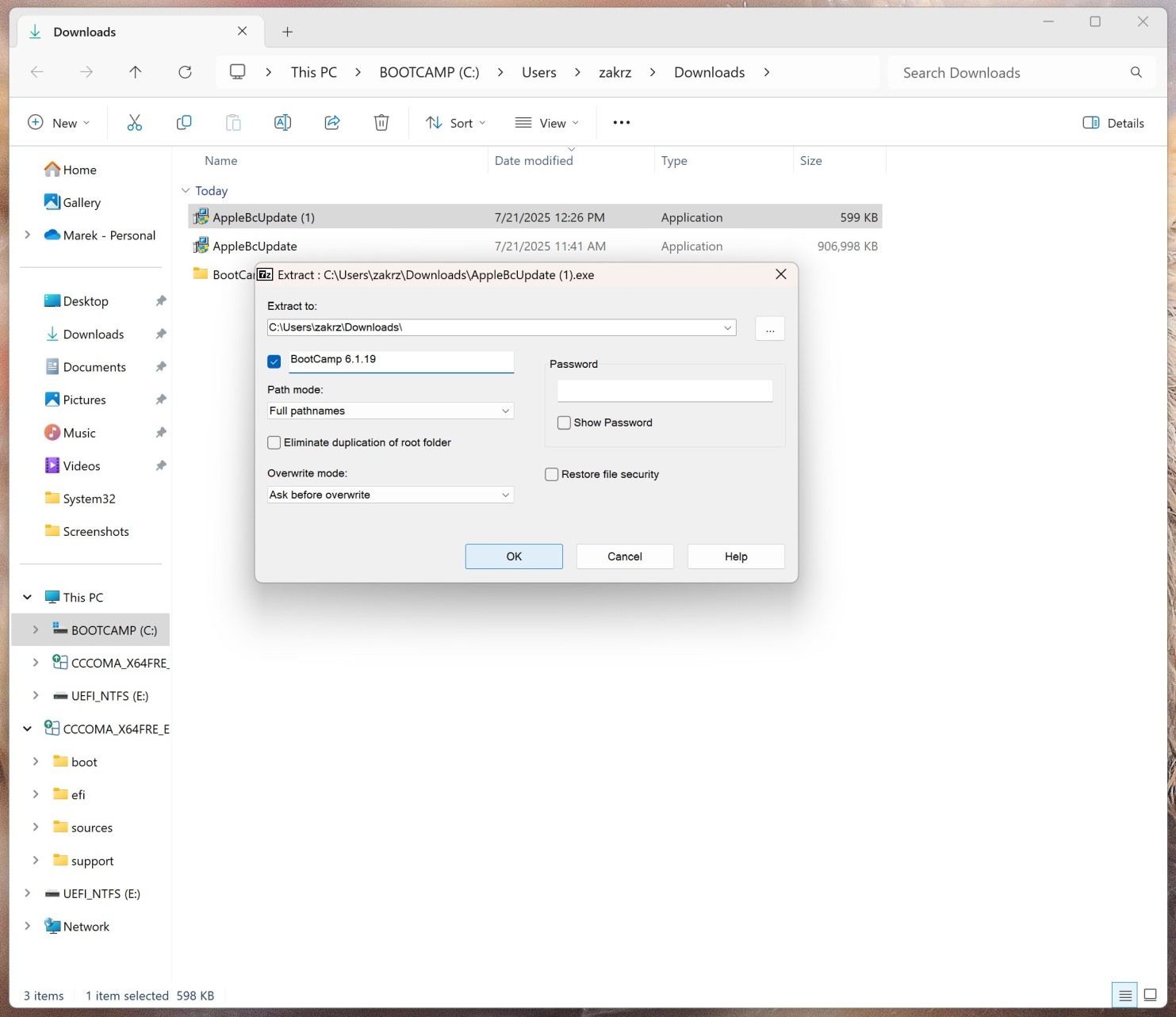Click the BootCamp 6.1.19 folder name field

(400, 361)
